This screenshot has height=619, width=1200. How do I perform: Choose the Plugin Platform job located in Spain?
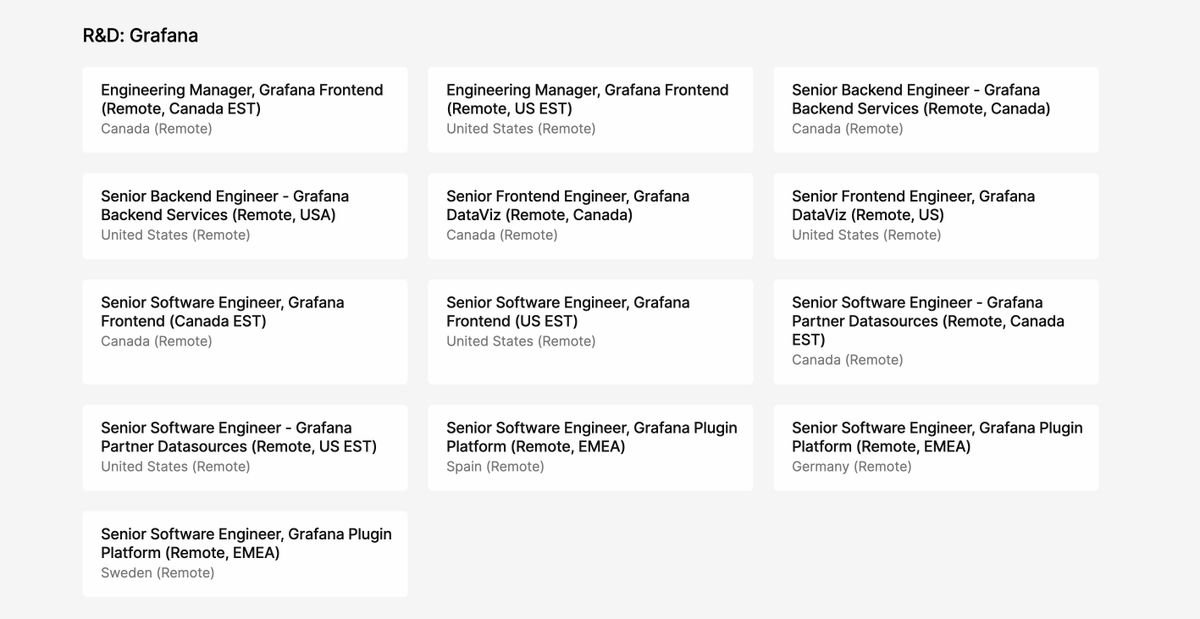590,448
